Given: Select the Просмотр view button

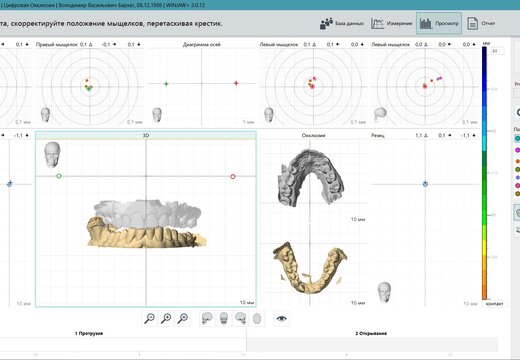Looking at the screenshot, I should [439, 23].
